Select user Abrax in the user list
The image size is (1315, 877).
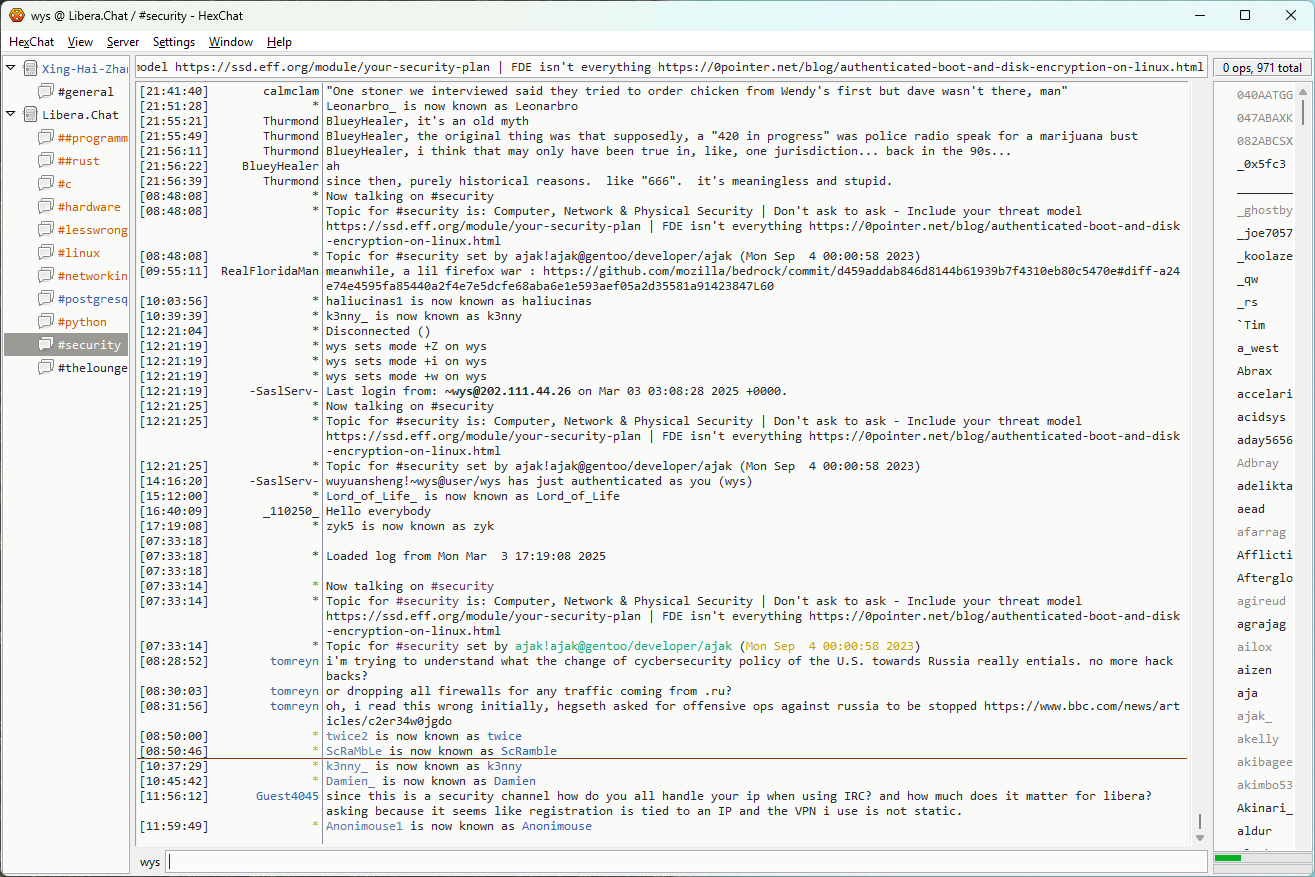(x=1254, y=371)
